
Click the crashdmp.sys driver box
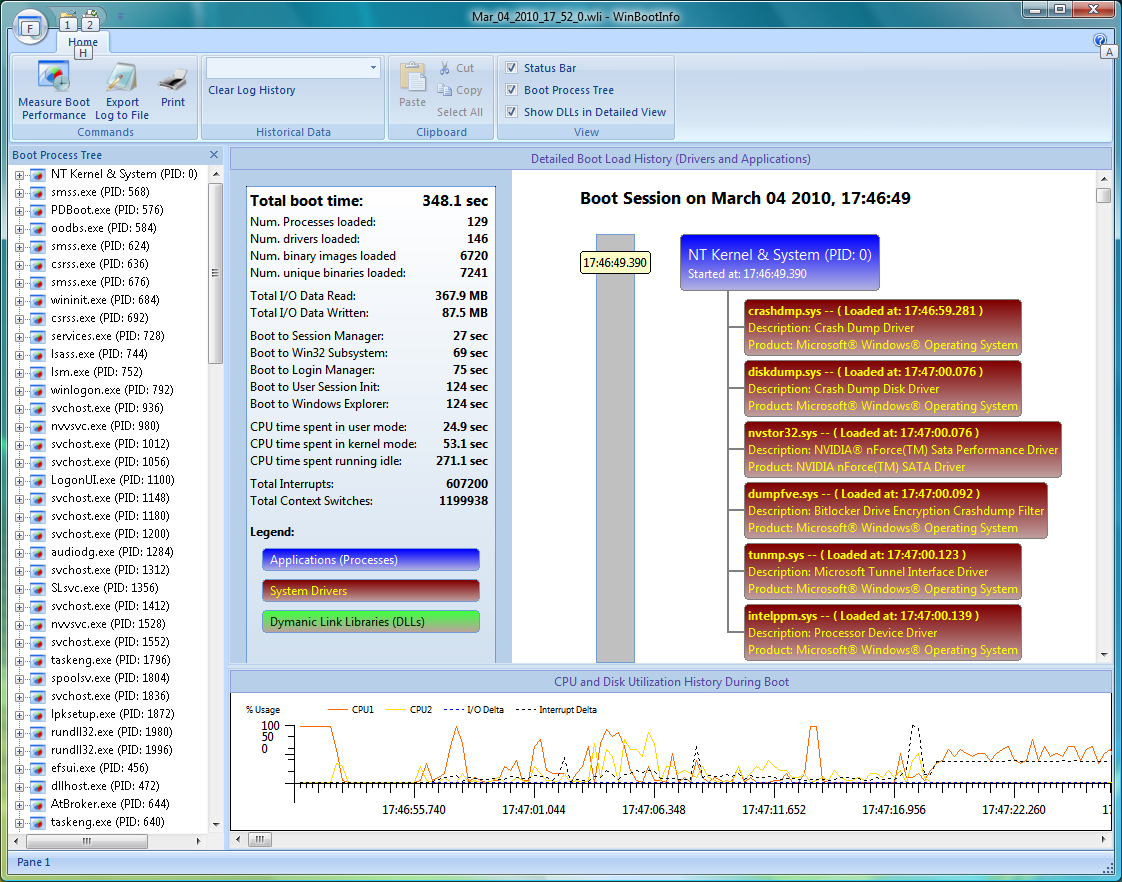tap(882, 328)
